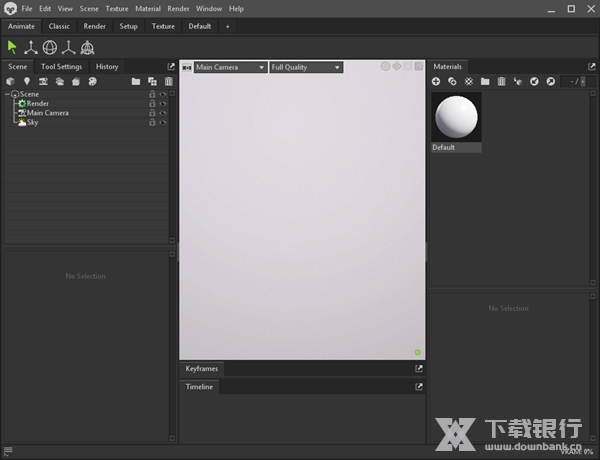
Task: Activate the combined transform gizmo tool
Action: coord(87,47)
